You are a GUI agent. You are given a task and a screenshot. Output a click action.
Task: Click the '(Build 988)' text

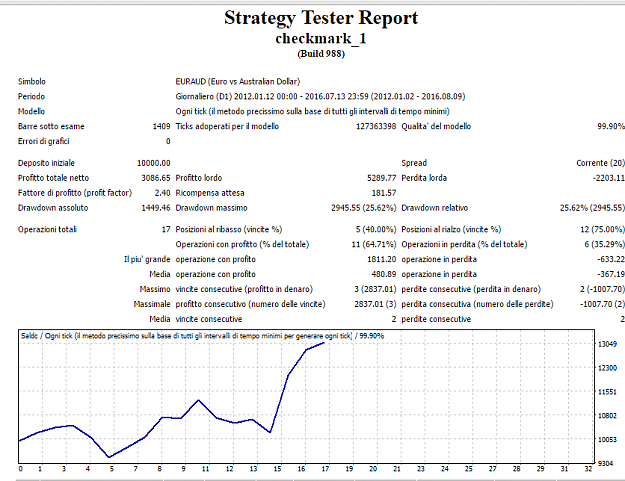321,53
